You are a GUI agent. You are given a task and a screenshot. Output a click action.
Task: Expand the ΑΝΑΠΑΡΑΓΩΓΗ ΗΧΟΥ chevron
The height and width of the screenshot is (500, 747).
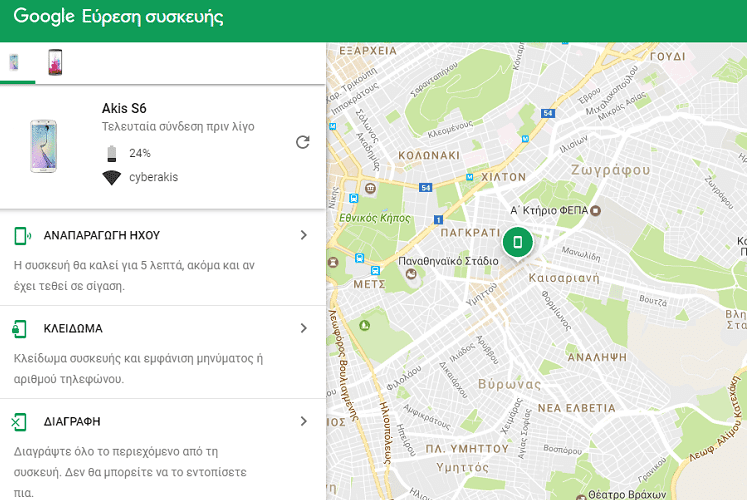click(303, 235)
